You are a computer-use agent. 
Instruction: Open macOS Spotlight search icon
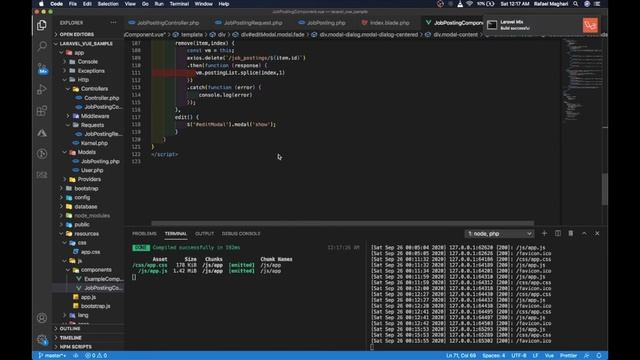pyautogui.click(x=576, y=4)
